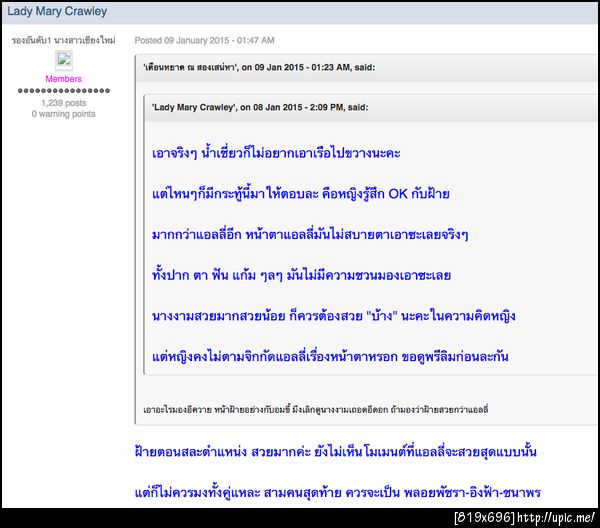The width and height of the screenshot is (600, 528).
Task: Click the reply line beginning 'ฝ้ายตอนสละตำแหน่ง'
Action: click(x=336, y=452)
